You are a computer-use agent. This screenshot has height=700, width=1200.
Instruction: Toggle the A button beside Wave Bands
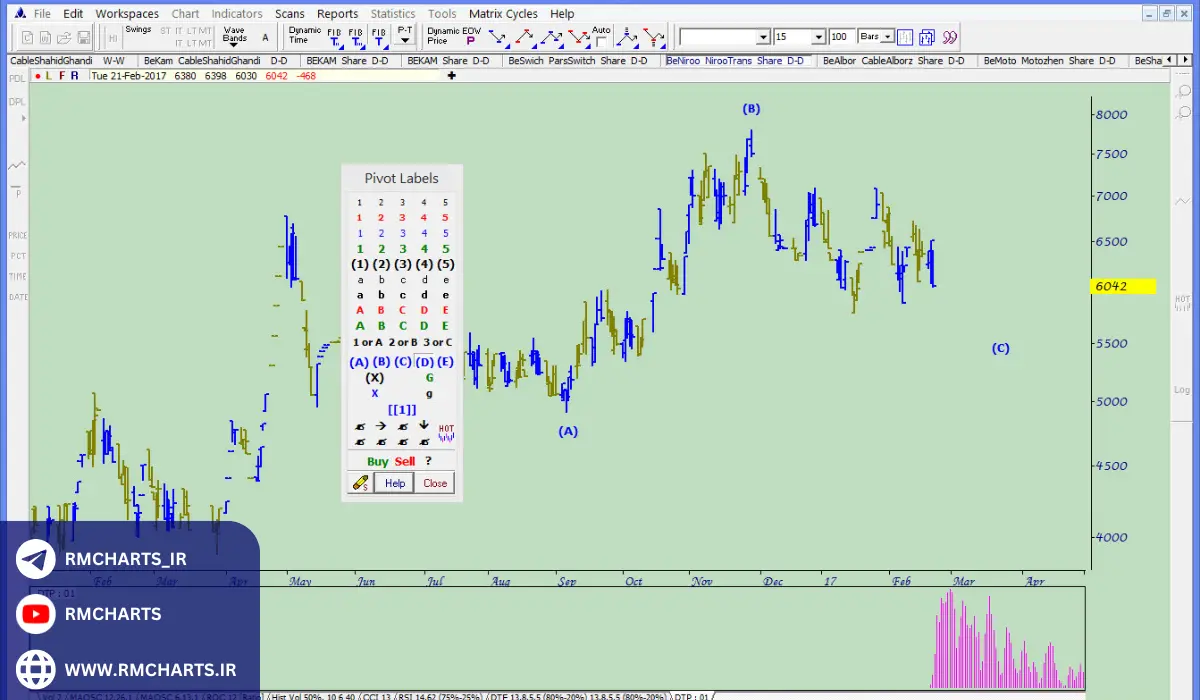tap(265, 37)
